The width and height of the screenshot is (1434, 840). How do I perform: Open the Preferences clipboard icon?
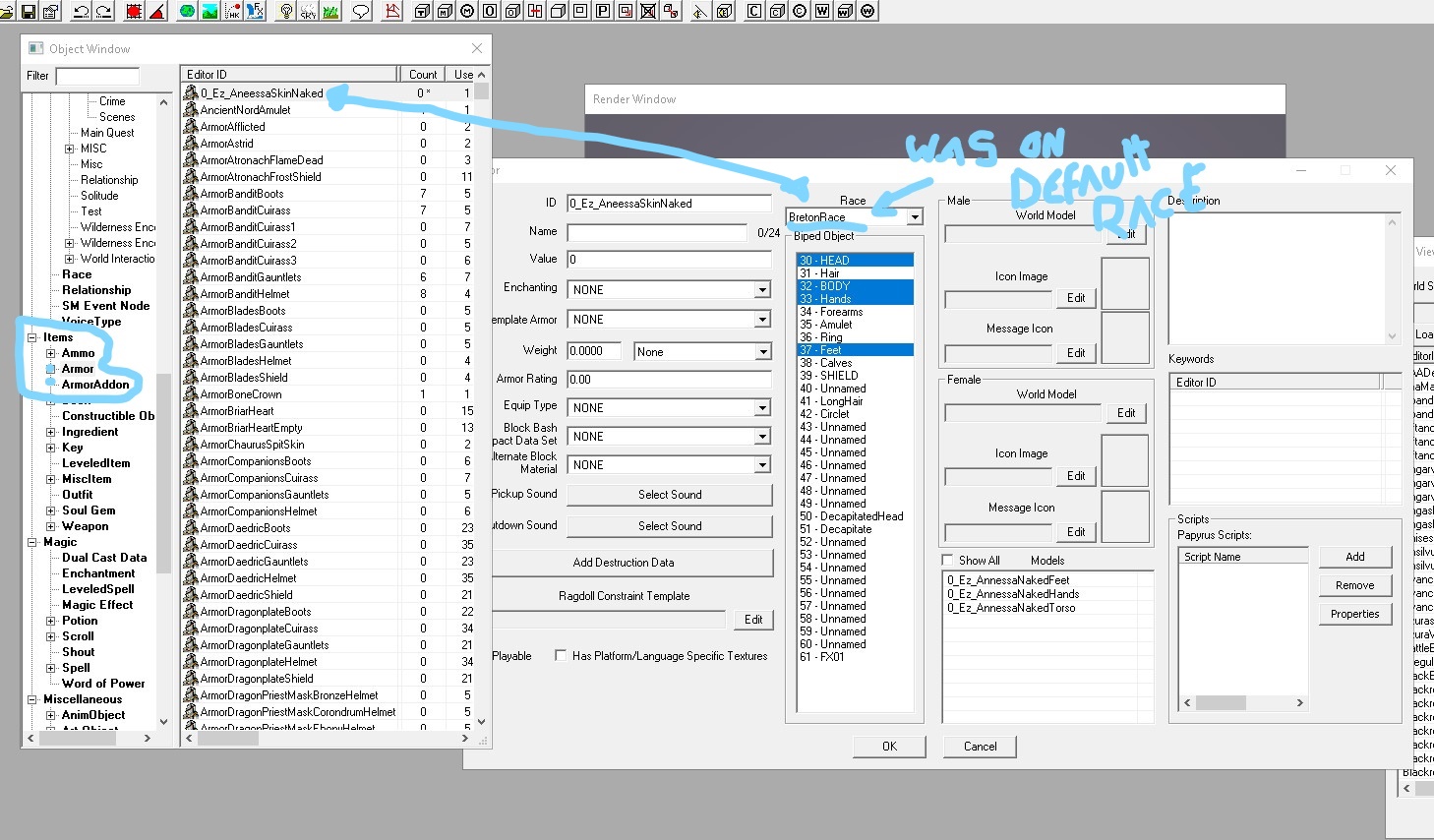click(50, 11)
